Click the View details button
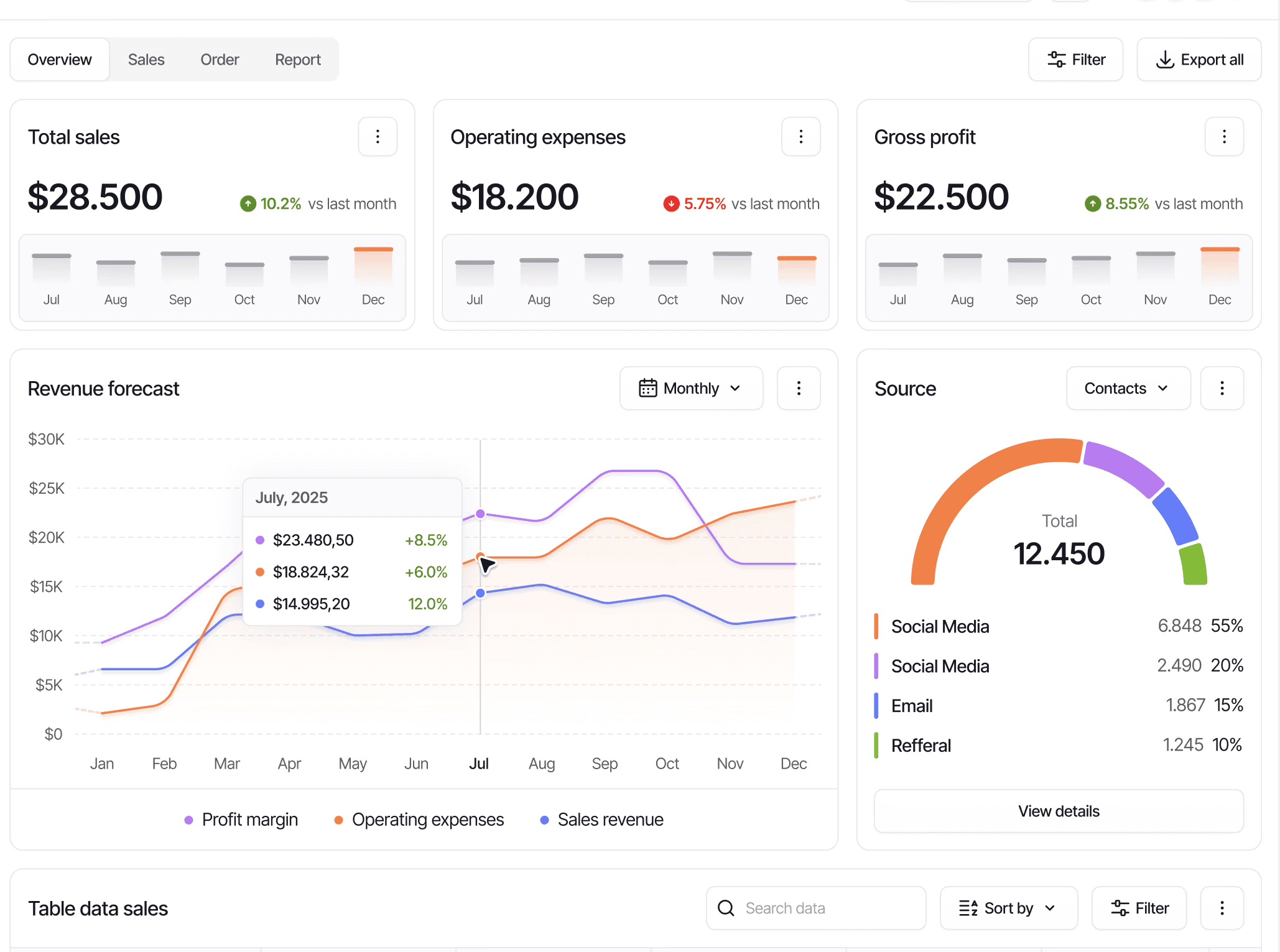 tap(1059, 811)
